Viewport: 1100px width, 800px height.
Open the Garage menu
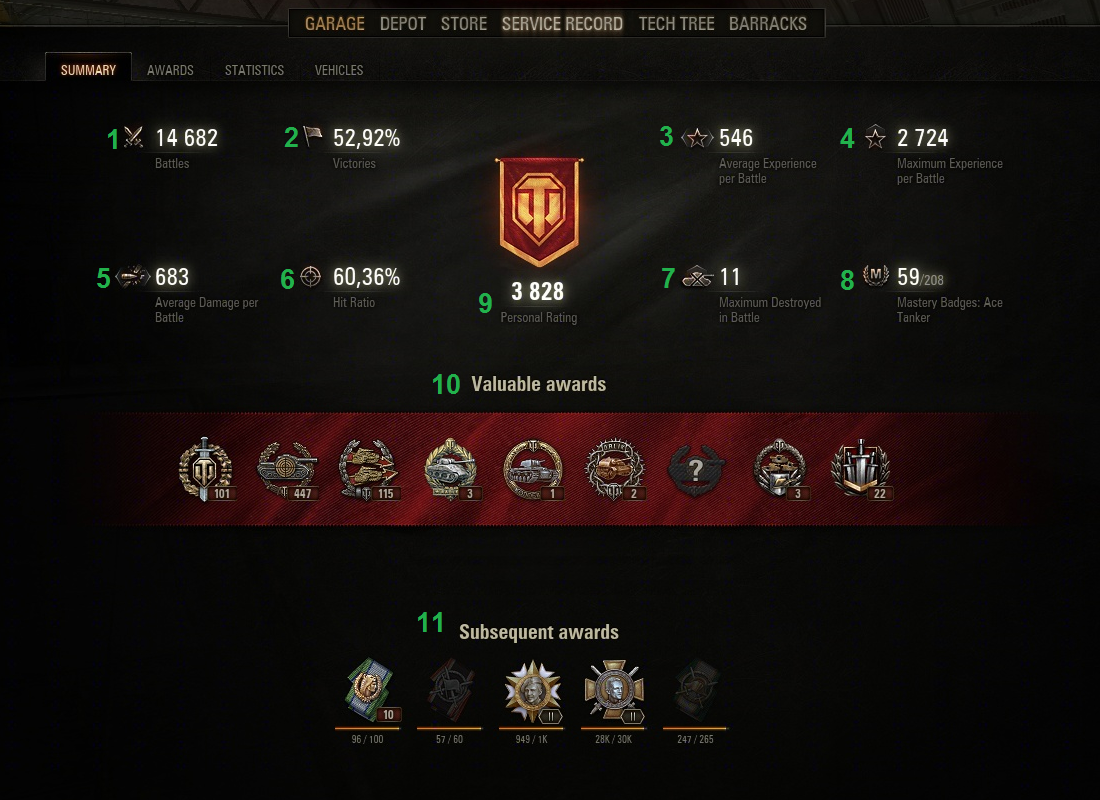pos(335,24)
